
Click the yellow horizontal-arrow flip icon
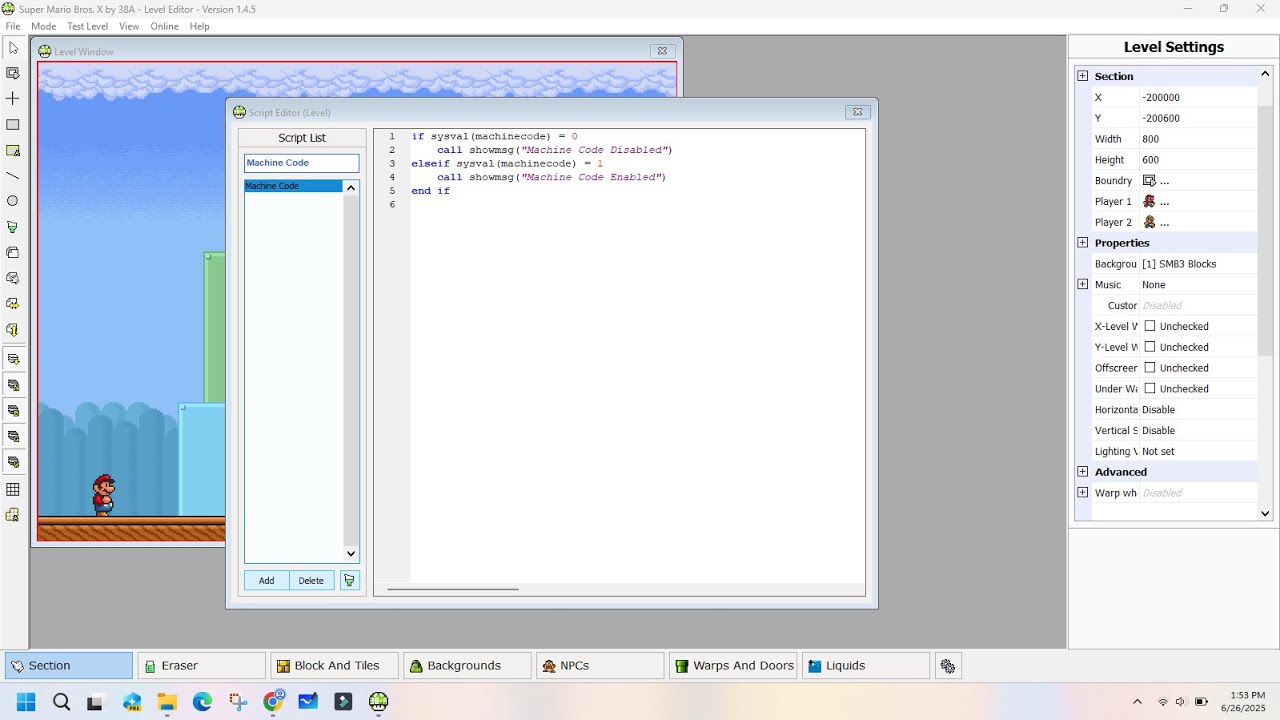tap(13, 303)
